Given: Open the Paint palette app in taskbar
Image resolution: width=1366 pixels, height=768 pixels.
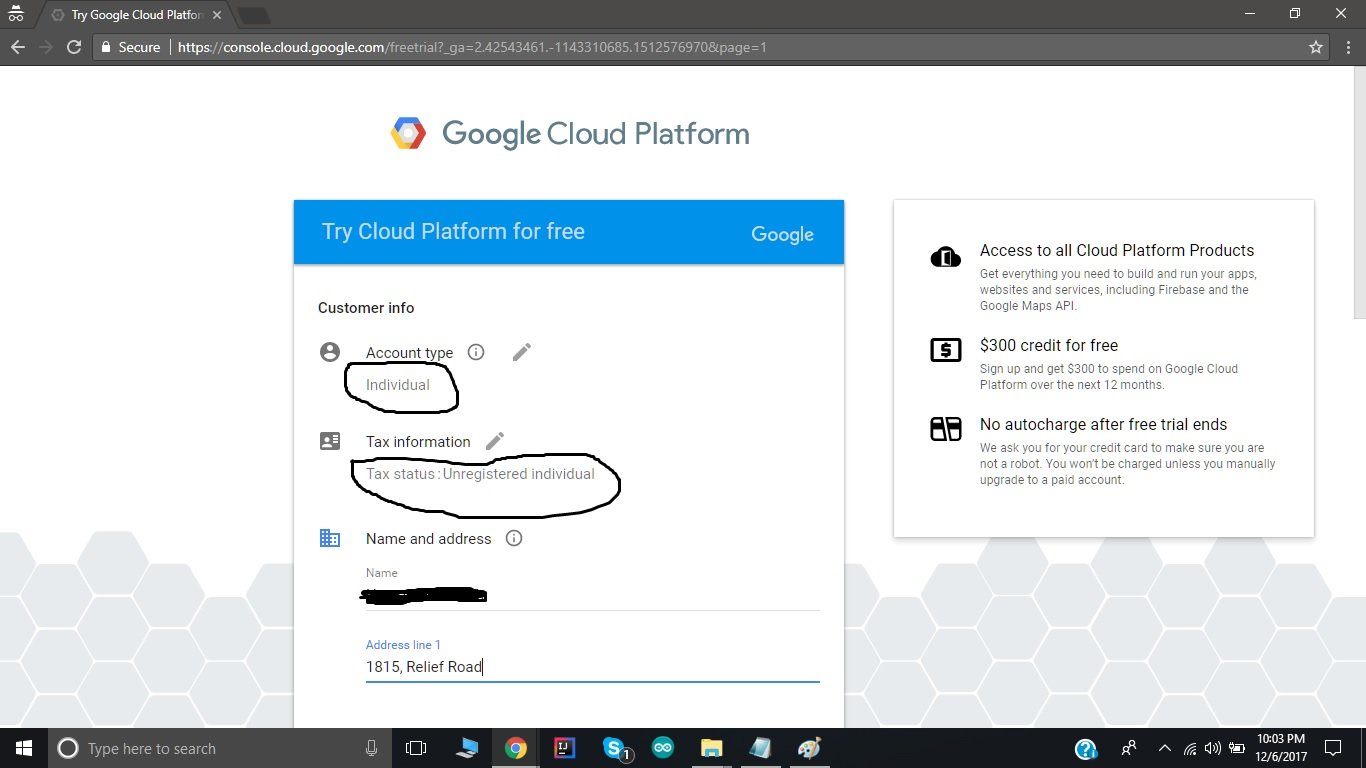Looking at the screenshot, I should [809, 748].
